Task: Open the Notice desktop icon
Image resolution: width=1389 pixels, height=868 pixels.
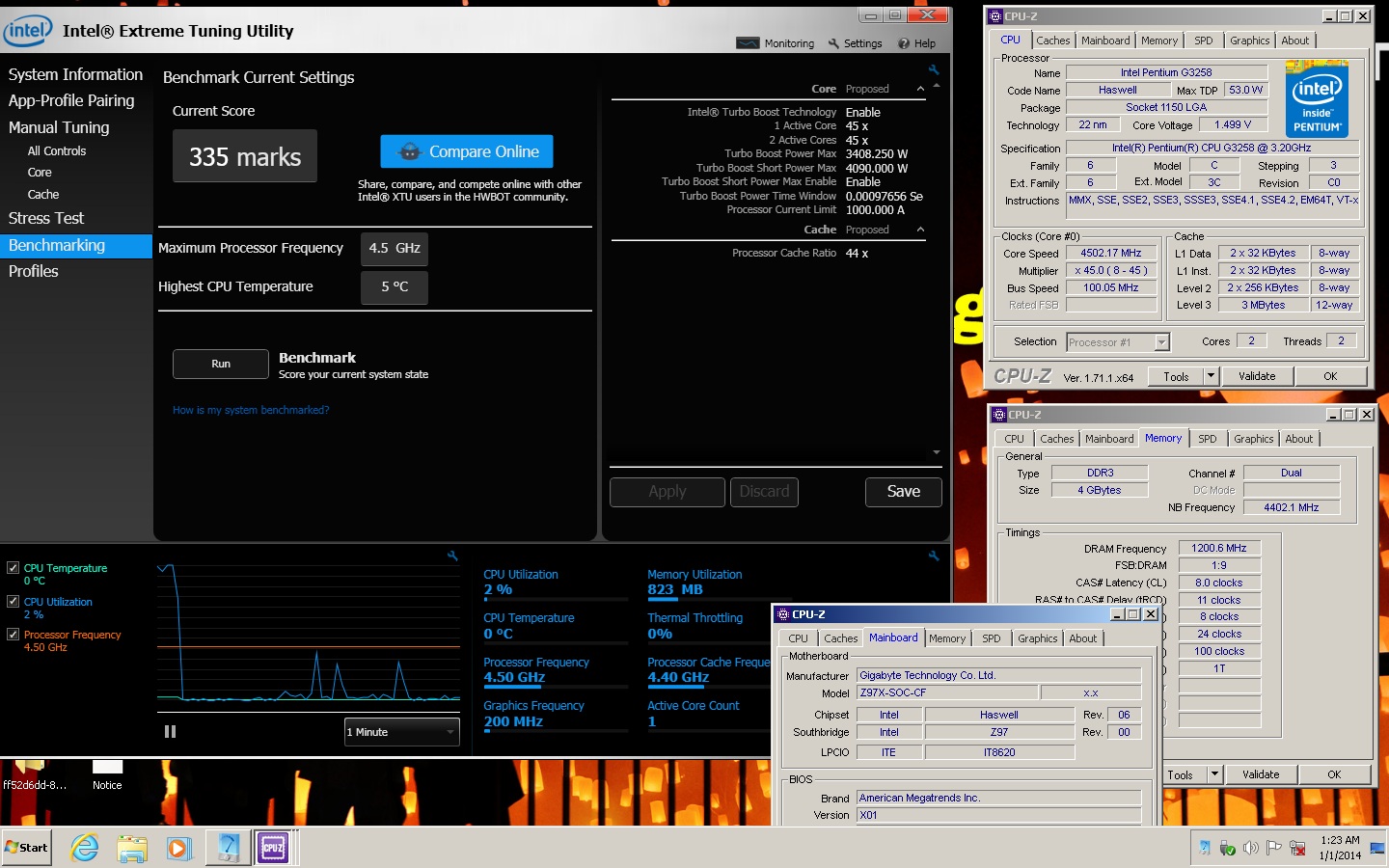Action: point(107,774)
